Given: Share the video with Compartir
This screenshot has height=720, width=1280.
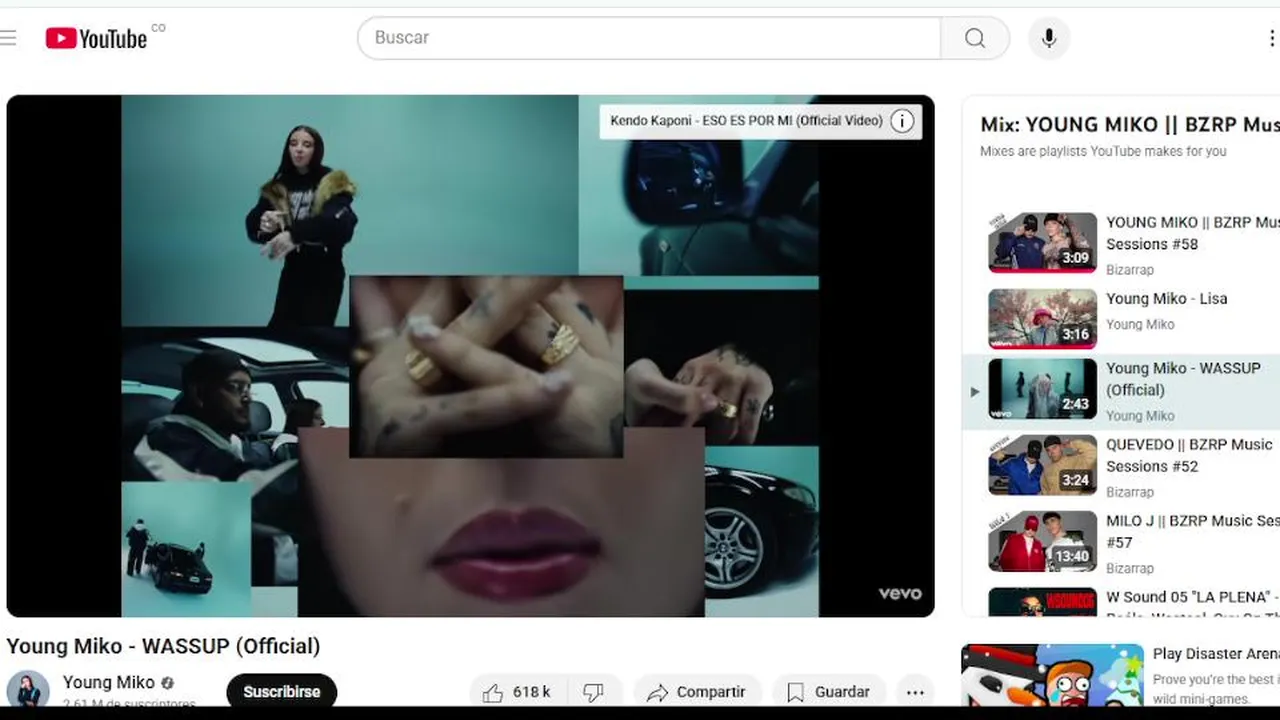Looking at the screenshot, I should pos(697,691).
